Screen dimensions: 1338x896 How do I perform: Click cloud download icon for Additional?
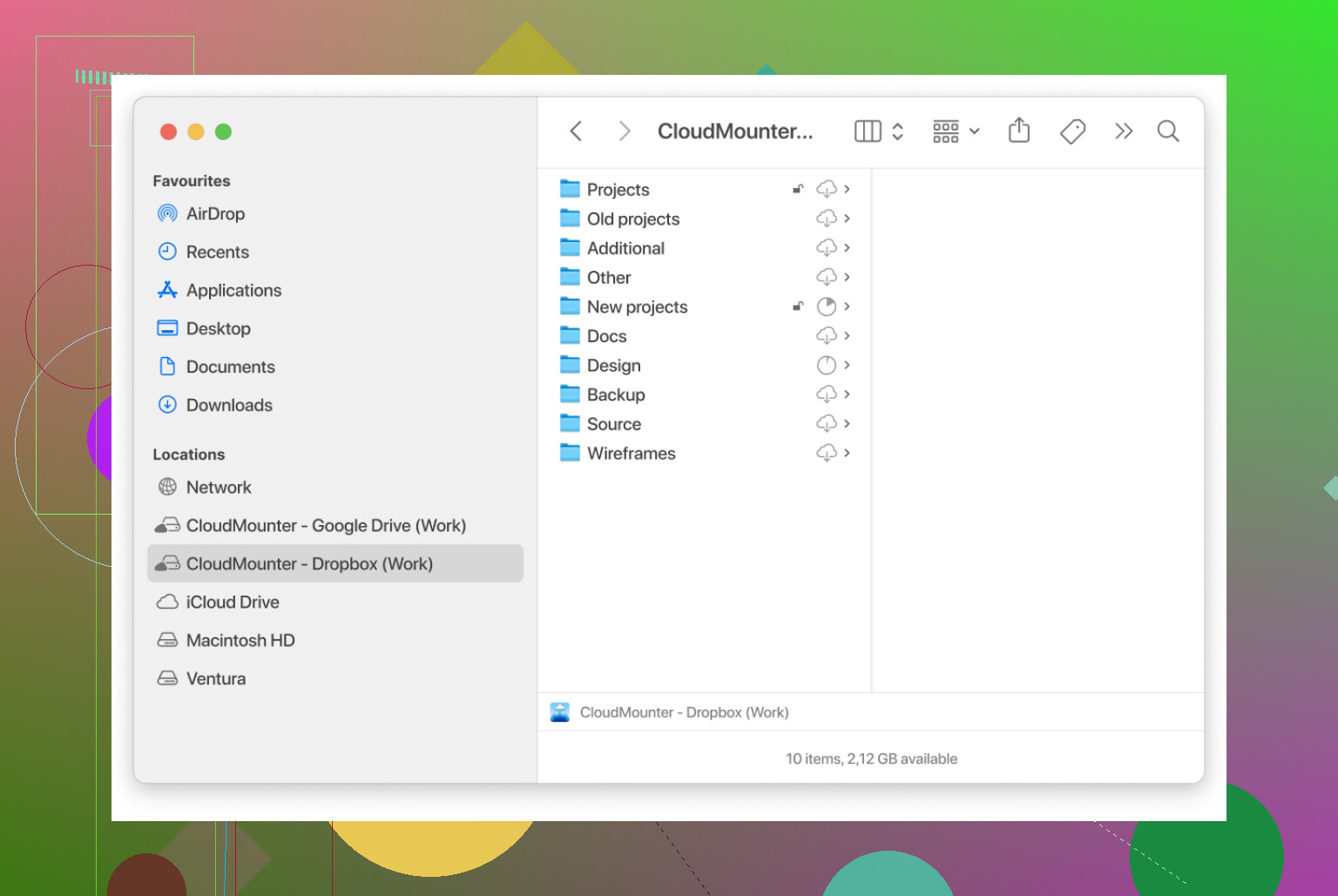tap(826, 248)
